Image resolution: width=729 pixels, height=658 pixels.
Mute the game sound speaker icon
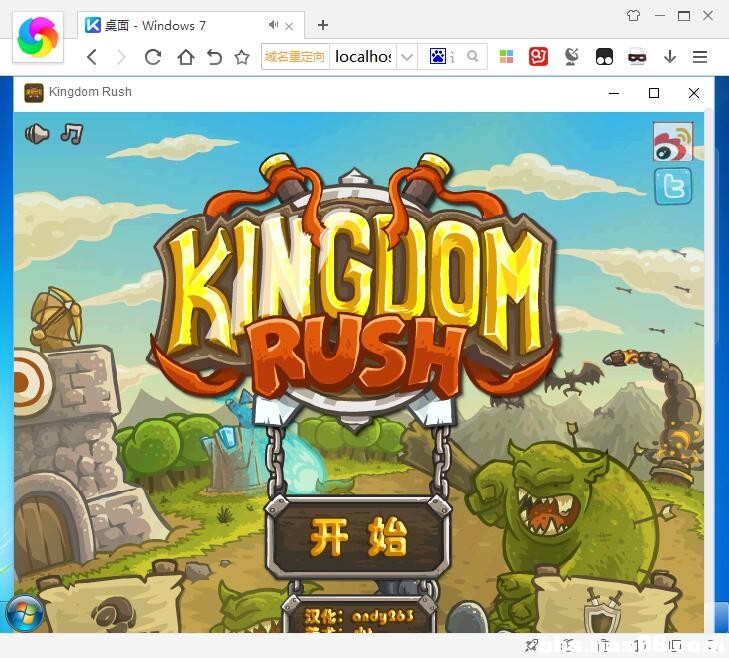[37, 134]
